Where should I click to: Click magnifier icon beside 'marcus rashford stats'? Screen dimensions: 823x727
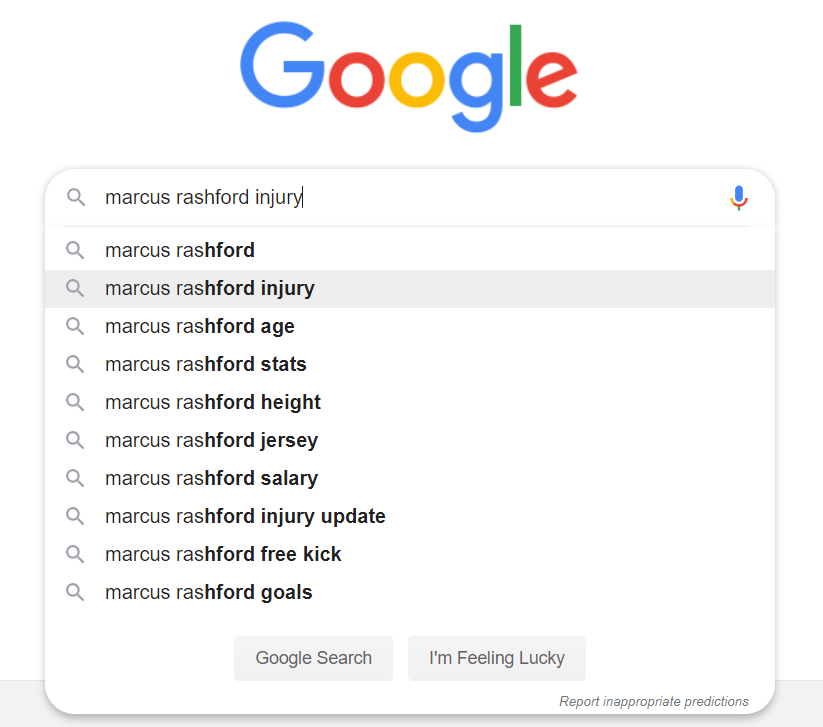point(75,364)
